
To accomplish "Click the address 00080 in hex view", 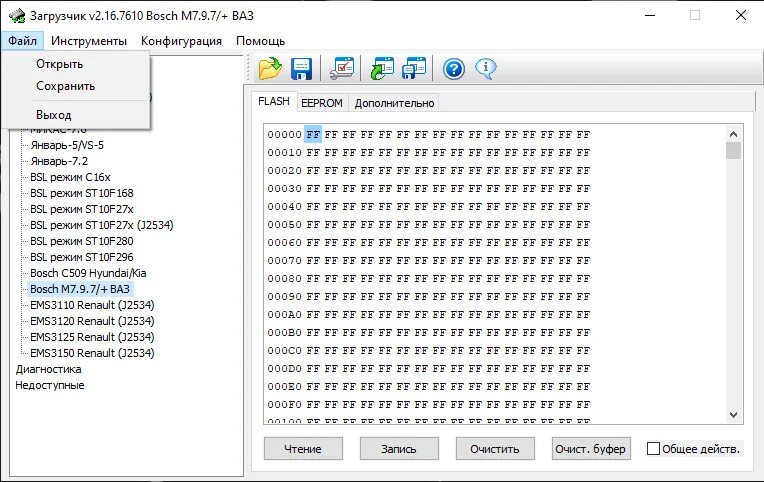I will tap(285, 279).
